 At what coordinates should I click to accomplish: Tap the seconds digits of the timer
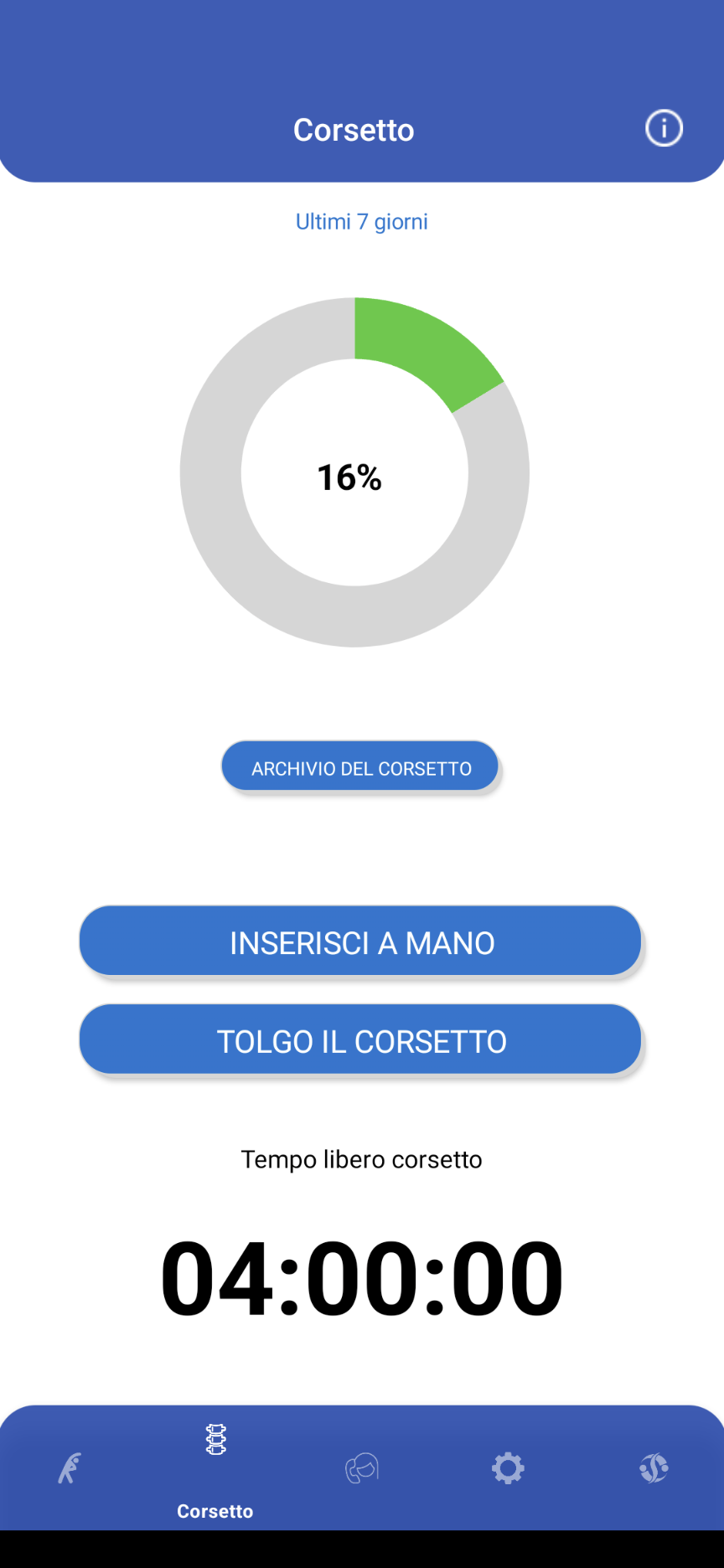tap(508, 1279)
